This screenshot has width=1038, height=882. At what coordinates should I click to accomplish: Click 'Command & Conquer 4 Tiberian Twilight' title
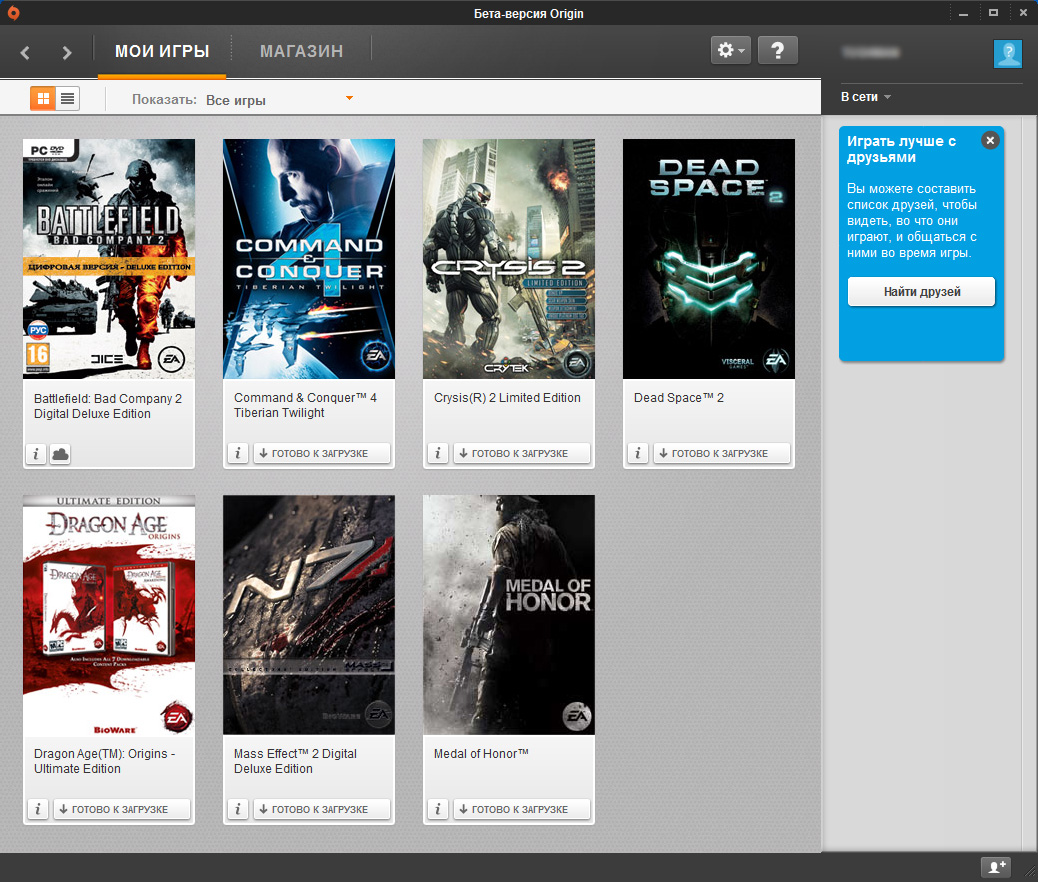305,405
